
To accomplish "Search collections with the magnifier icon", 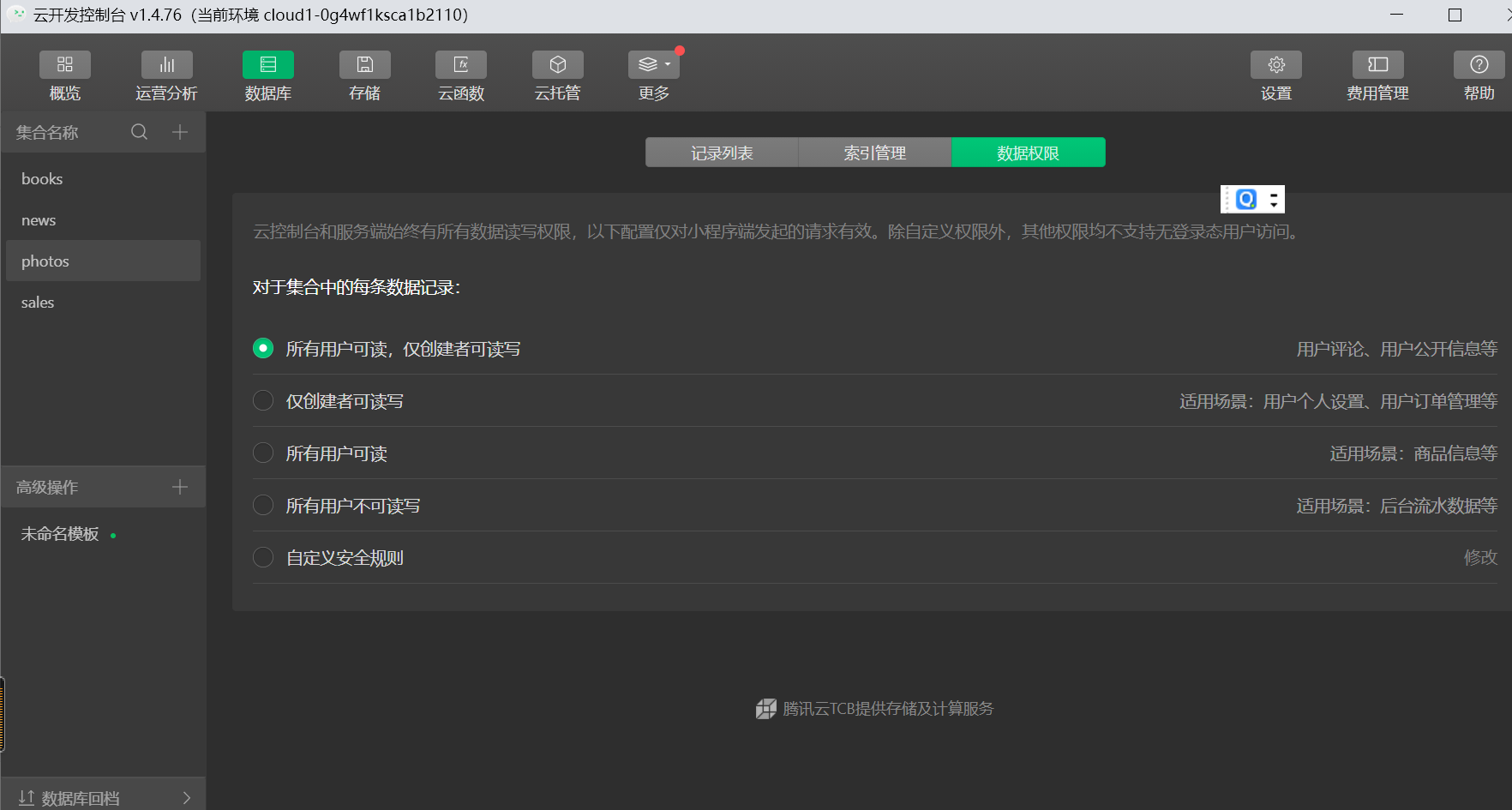I will (x=139, y=132).
